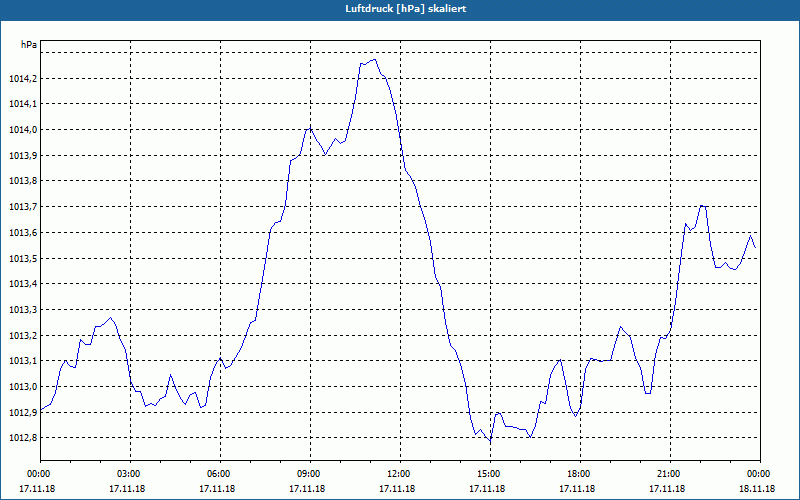Select the 1014,1 y-axis label
The image size is (800, 500).
23,104
